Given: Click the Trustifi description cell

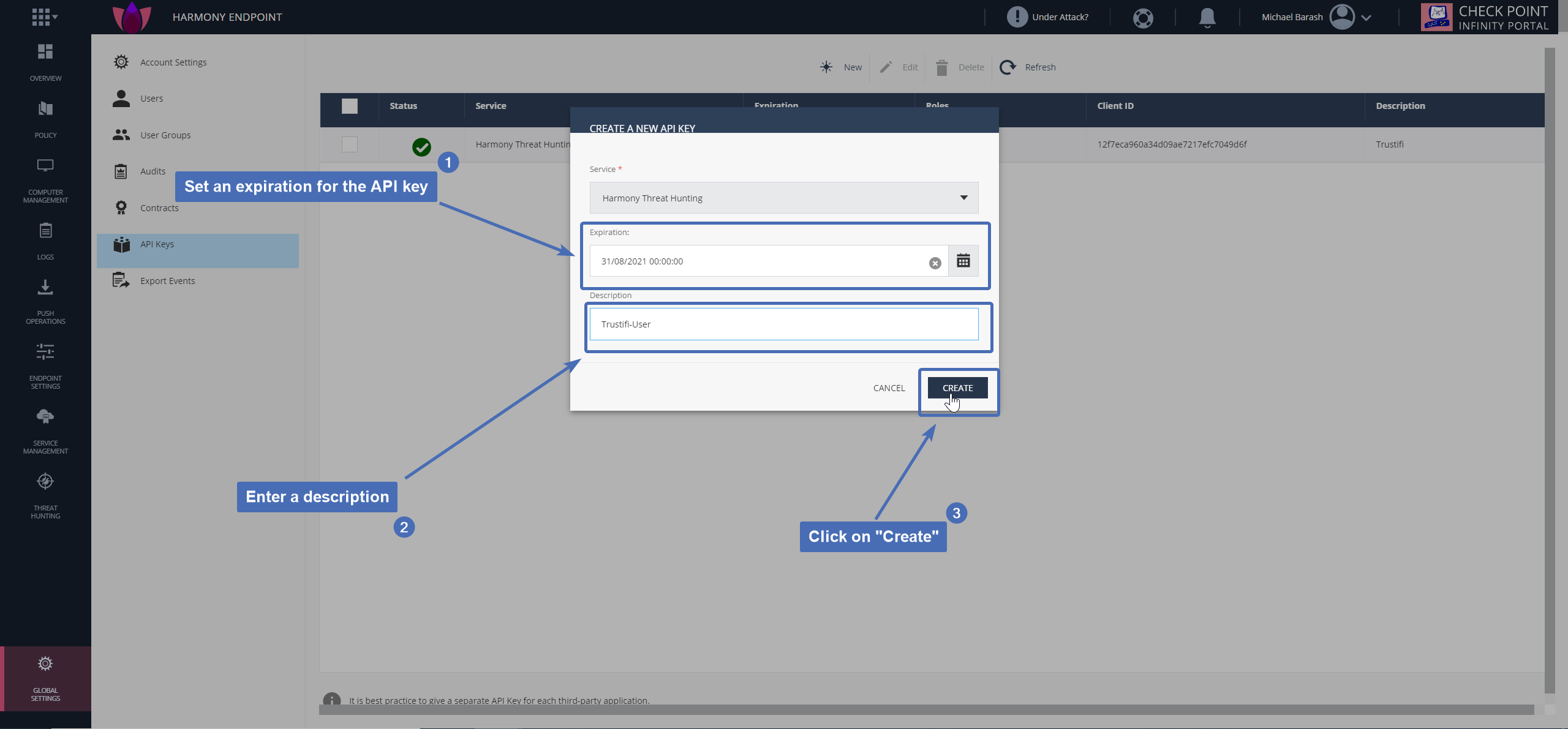Looking at the screenshot, I should pyautogui.click(x=1390, y=144).
